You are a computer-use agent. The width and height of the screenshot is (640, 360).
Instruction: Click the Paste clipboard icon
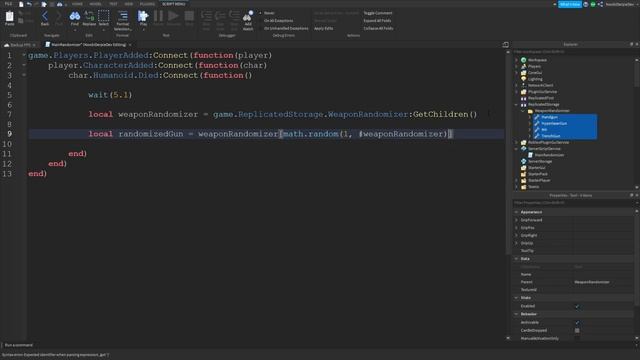click(x=9, y=18)
